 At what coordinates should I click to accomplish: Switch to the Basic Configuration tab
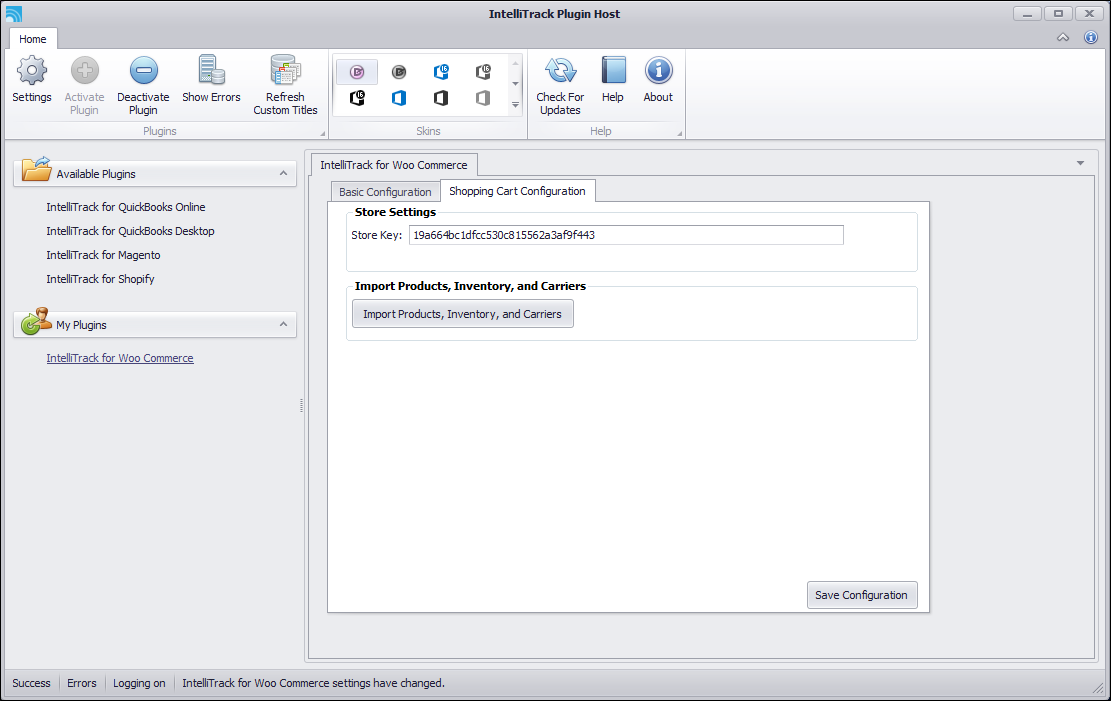click(x=385, y=191)
